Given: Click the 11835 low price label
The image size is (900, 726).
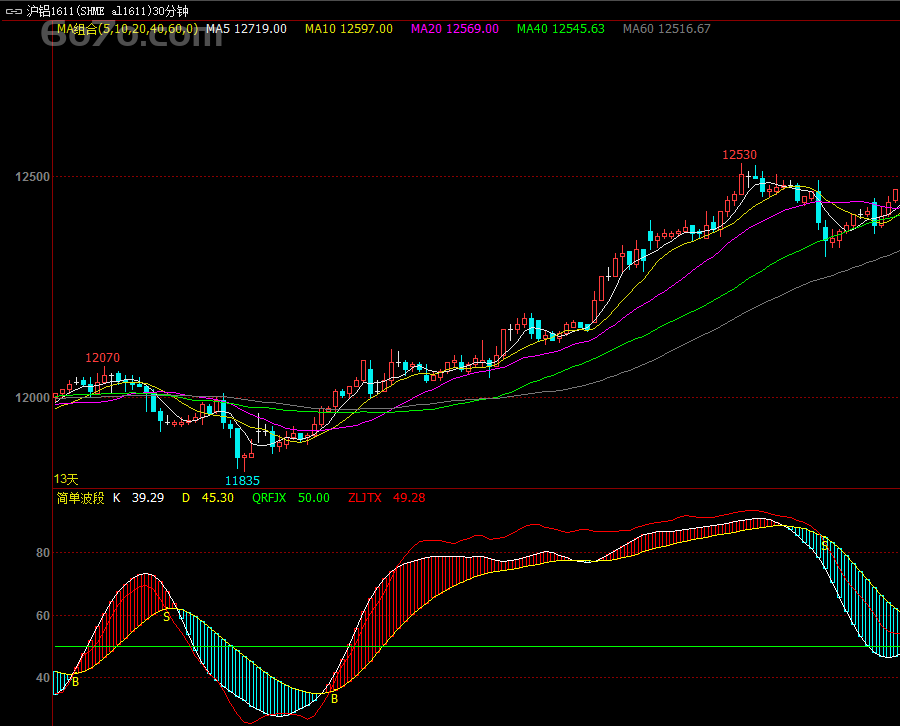Looking at the screenshot, I should tap(242, 481).
